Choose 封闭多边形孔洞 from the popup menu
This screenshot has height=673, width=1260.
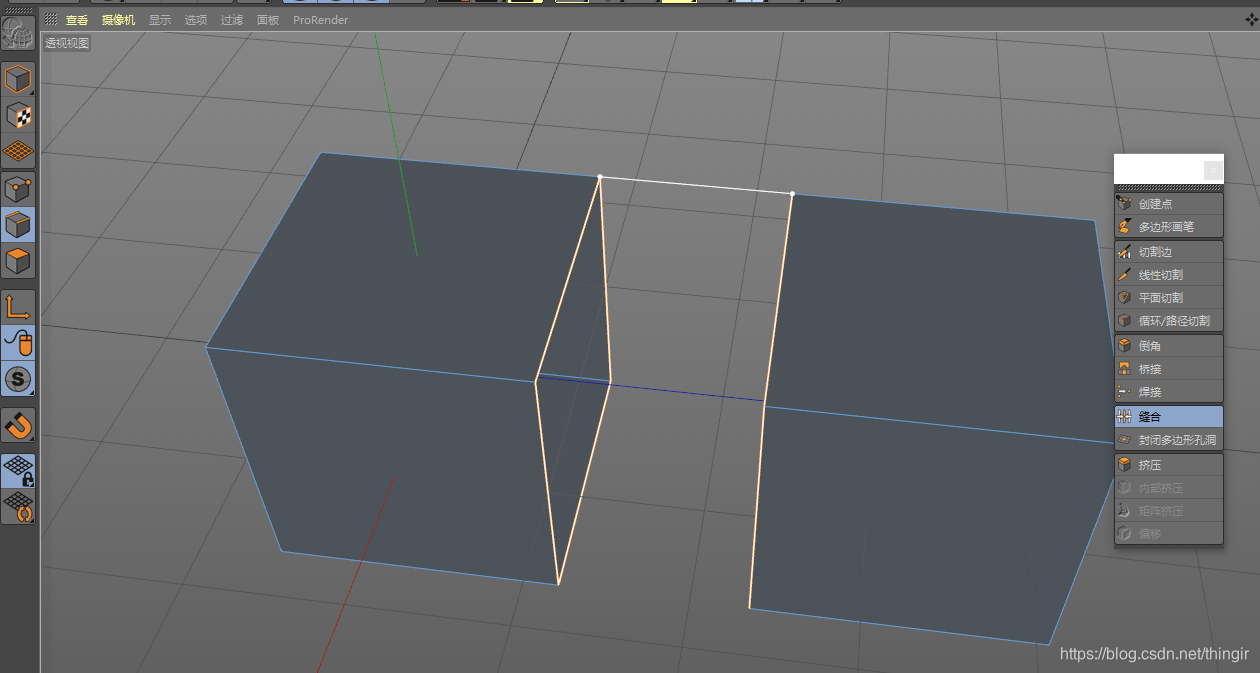click(1169, 440)
